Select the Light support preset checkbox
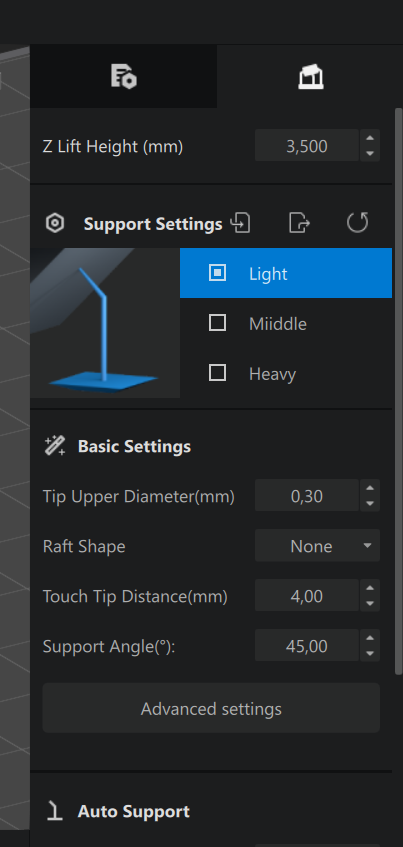Image resolution: width=403 pixels, height=847 pixels. [217, 273]
